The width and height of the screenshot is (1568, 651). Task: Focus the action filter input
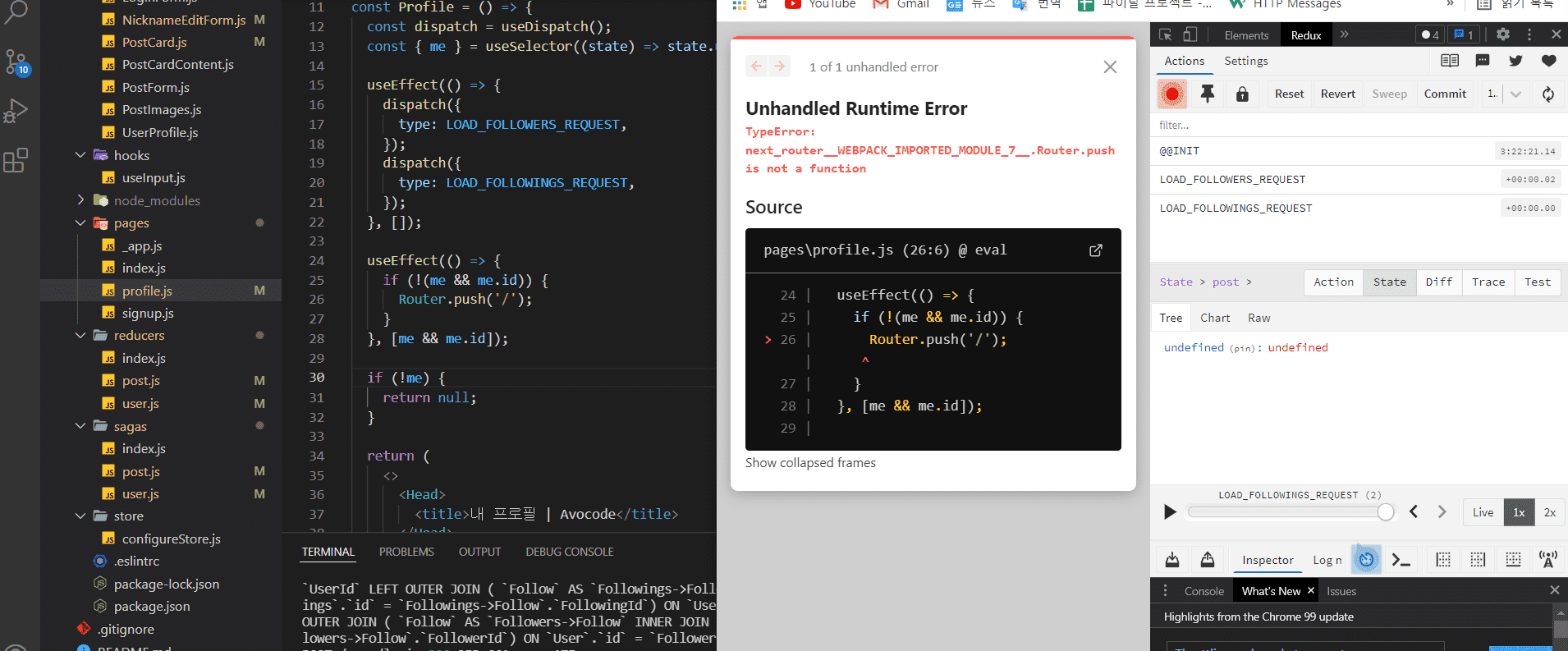click(x=1359, y=126)
